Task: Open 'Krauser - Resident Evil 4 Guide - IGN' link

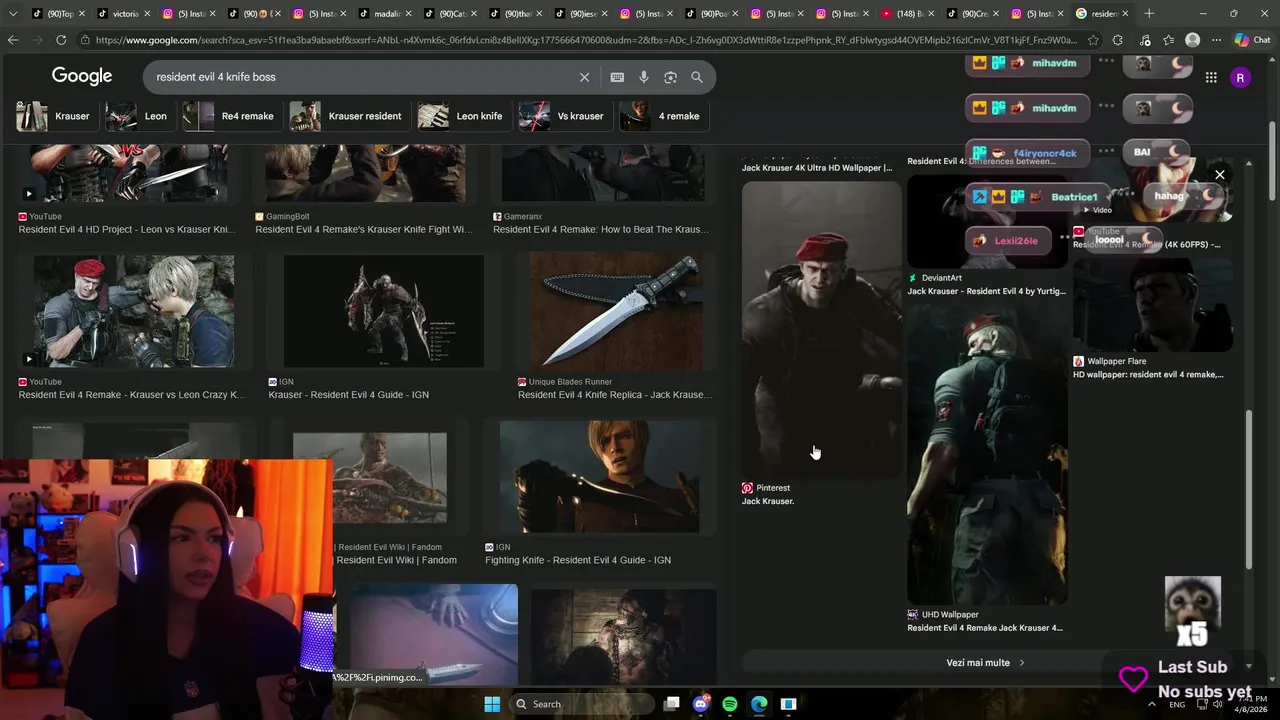Action: (348, 395)
